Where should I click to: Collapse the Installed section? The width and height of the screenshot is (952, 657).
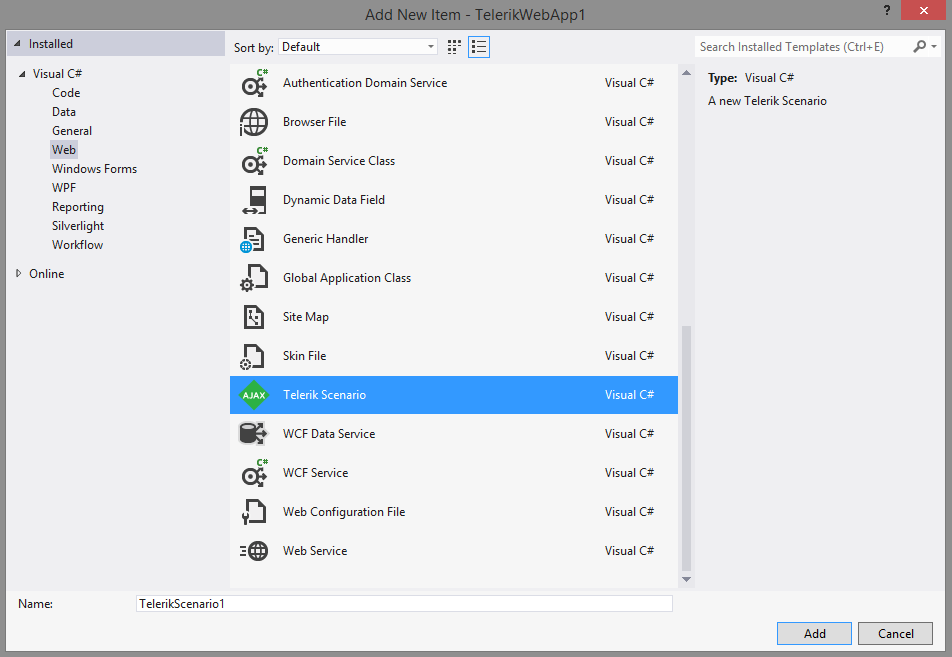point(18,44)
